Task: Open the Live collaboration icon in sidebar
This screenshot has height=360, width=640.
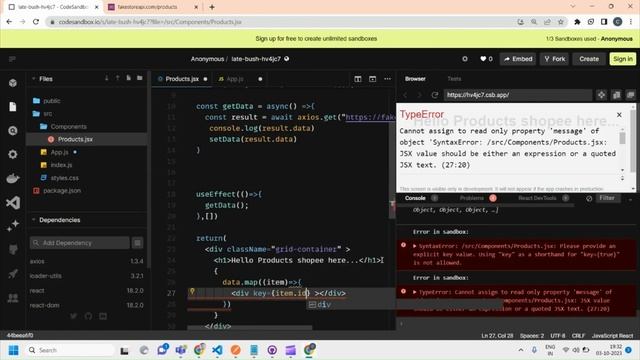Action: [x=13, y=298]
